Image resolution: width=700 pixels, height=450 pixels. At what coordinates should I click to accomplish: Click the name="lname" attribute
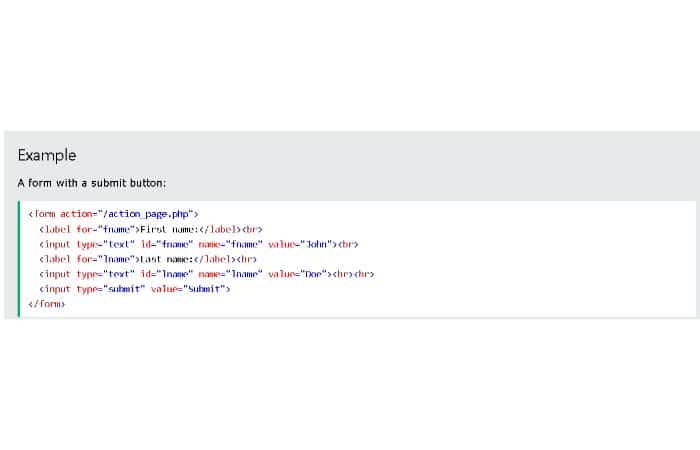pos(230,273)
